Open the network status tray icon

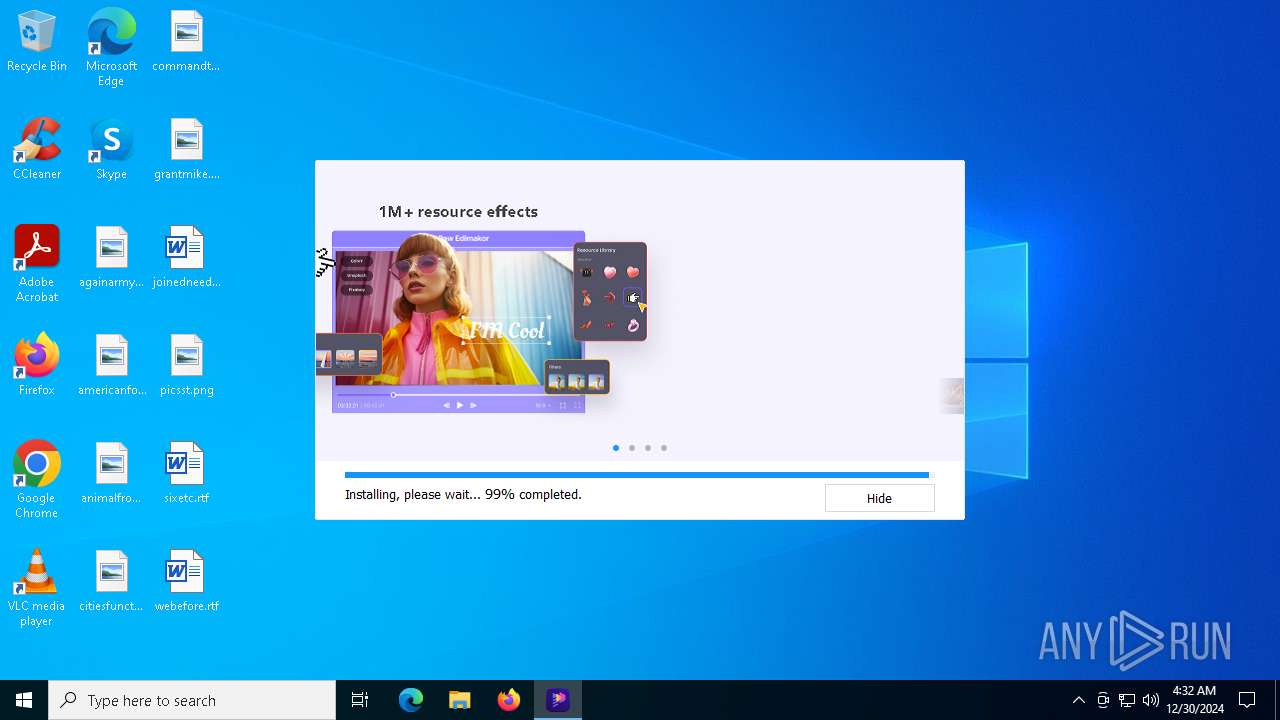click(1127, 700)
